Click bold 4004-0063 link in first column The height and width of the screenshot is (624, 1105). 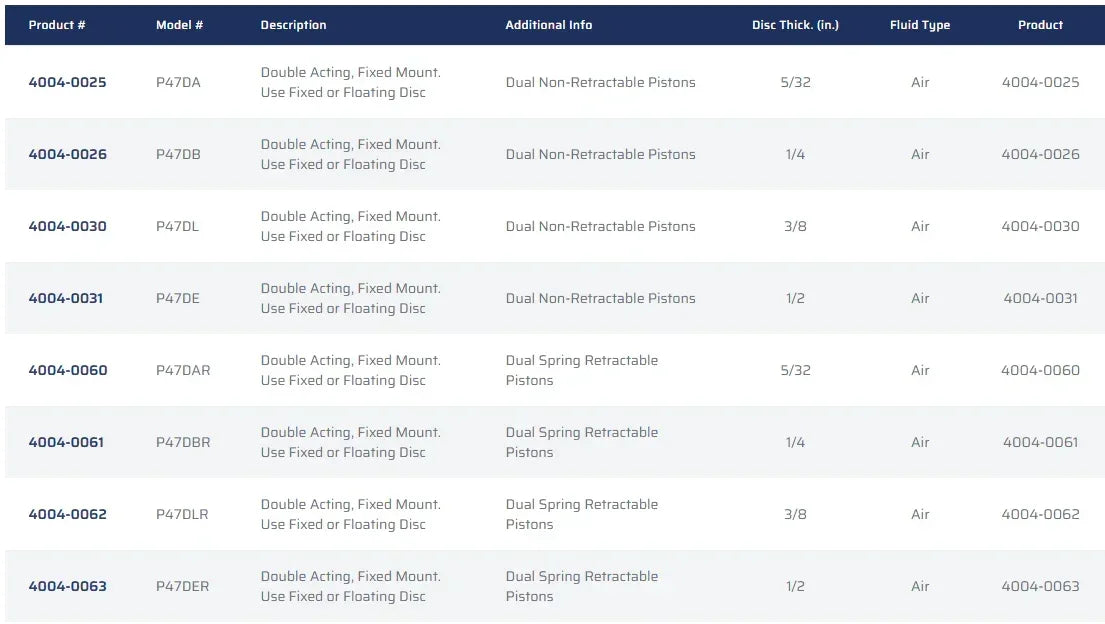[67, 586]
